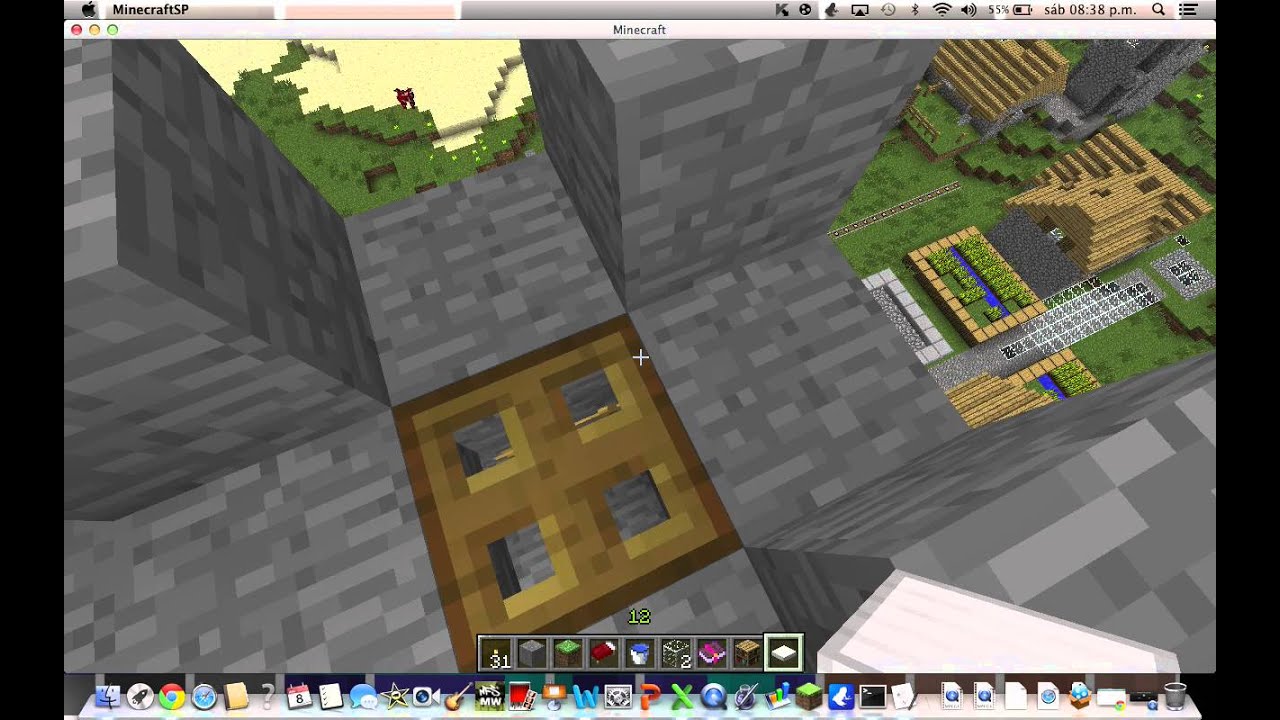Image resolution: width=1280 pixels, height=720 pixels.
Task: Select the torch hotbar slot showing 31
Action: coord(497,653)
